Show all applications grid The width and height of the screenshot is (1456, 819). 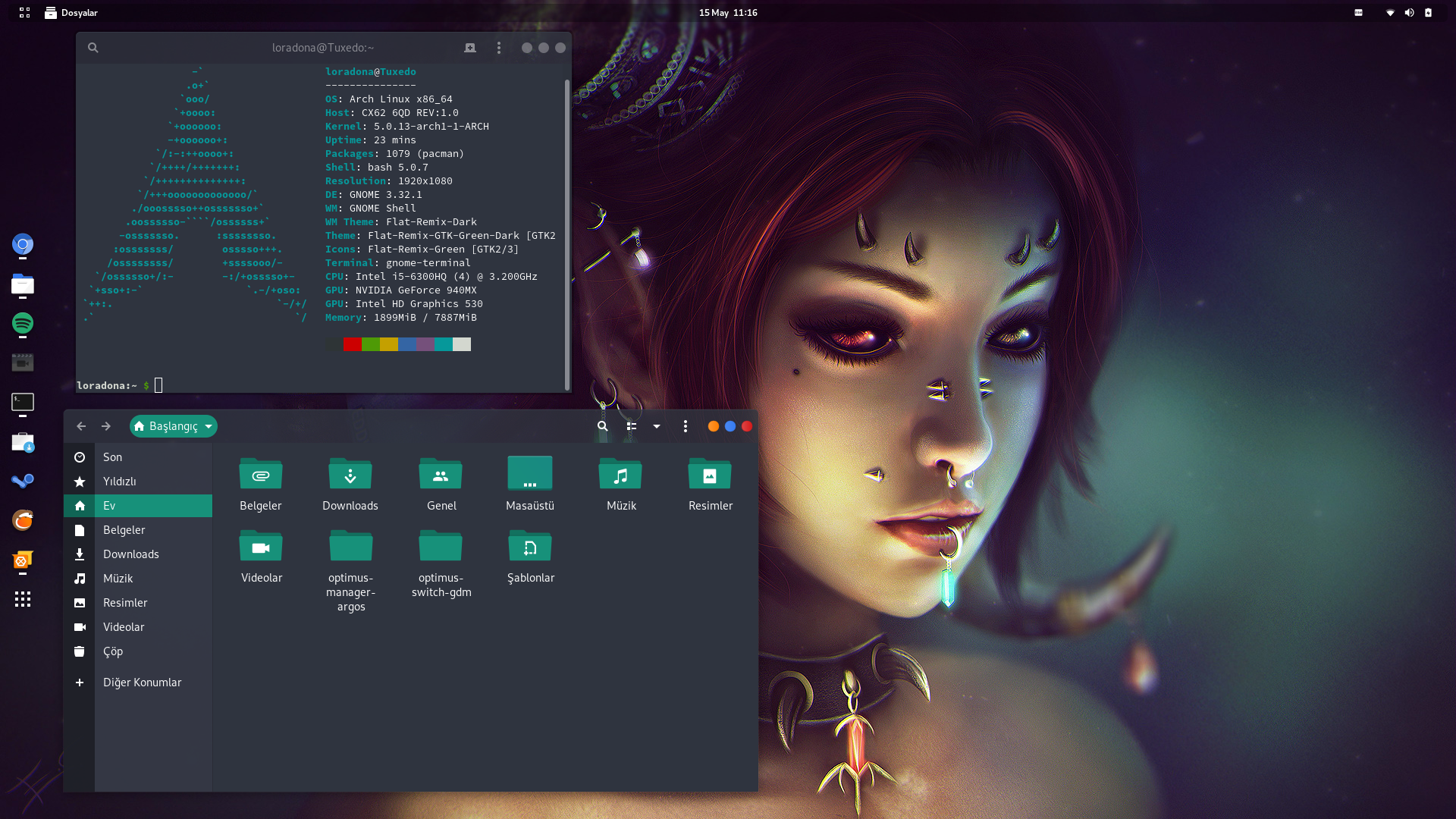coord(23,600)
